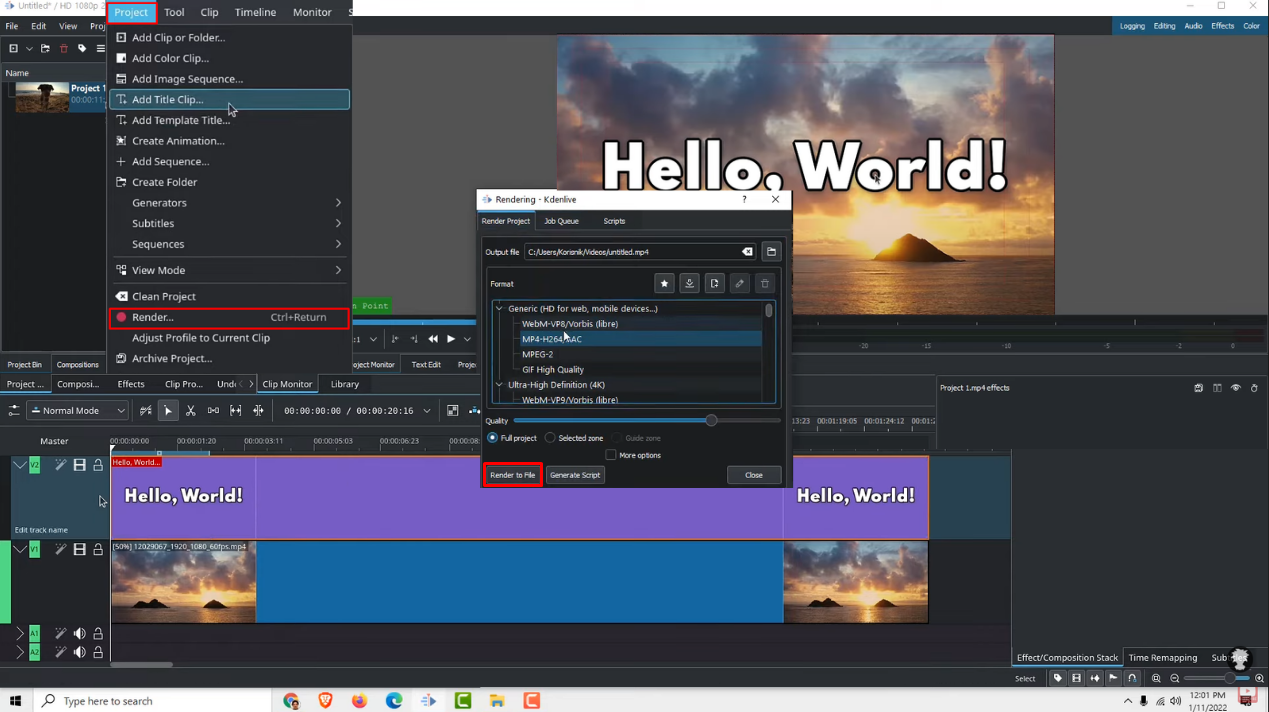Screen dimensions: 1269x712
Task: Open track V1 effects wand icon
Action: [60, 549]
